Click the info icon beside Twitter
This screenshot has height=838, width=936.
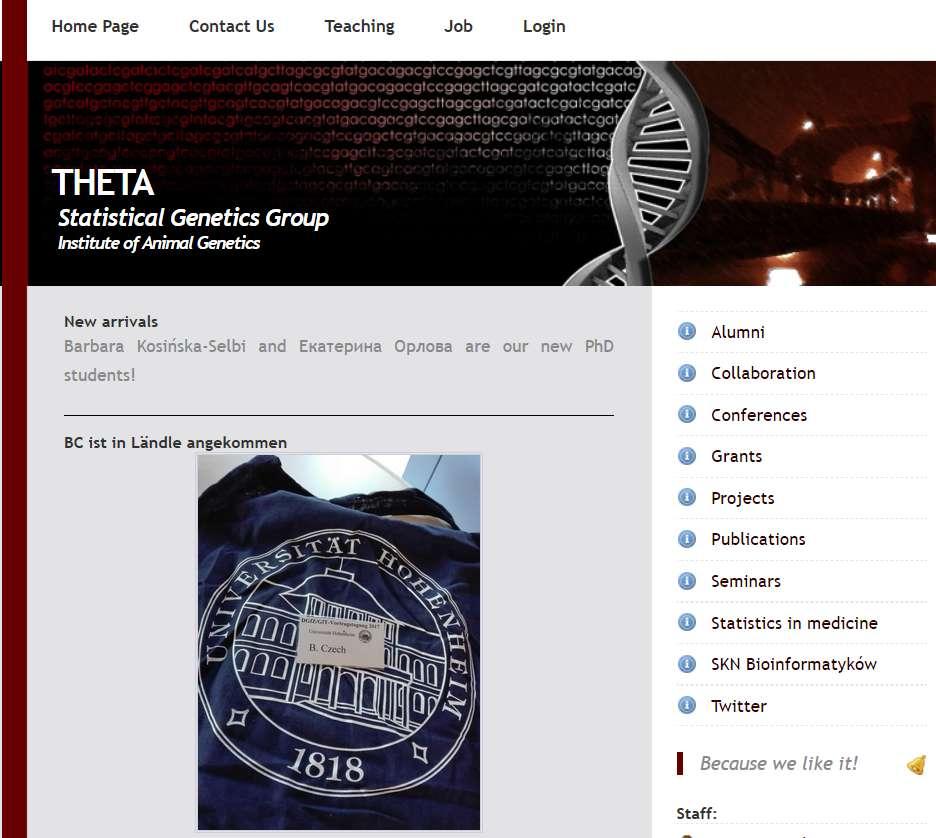pos(687,705)
